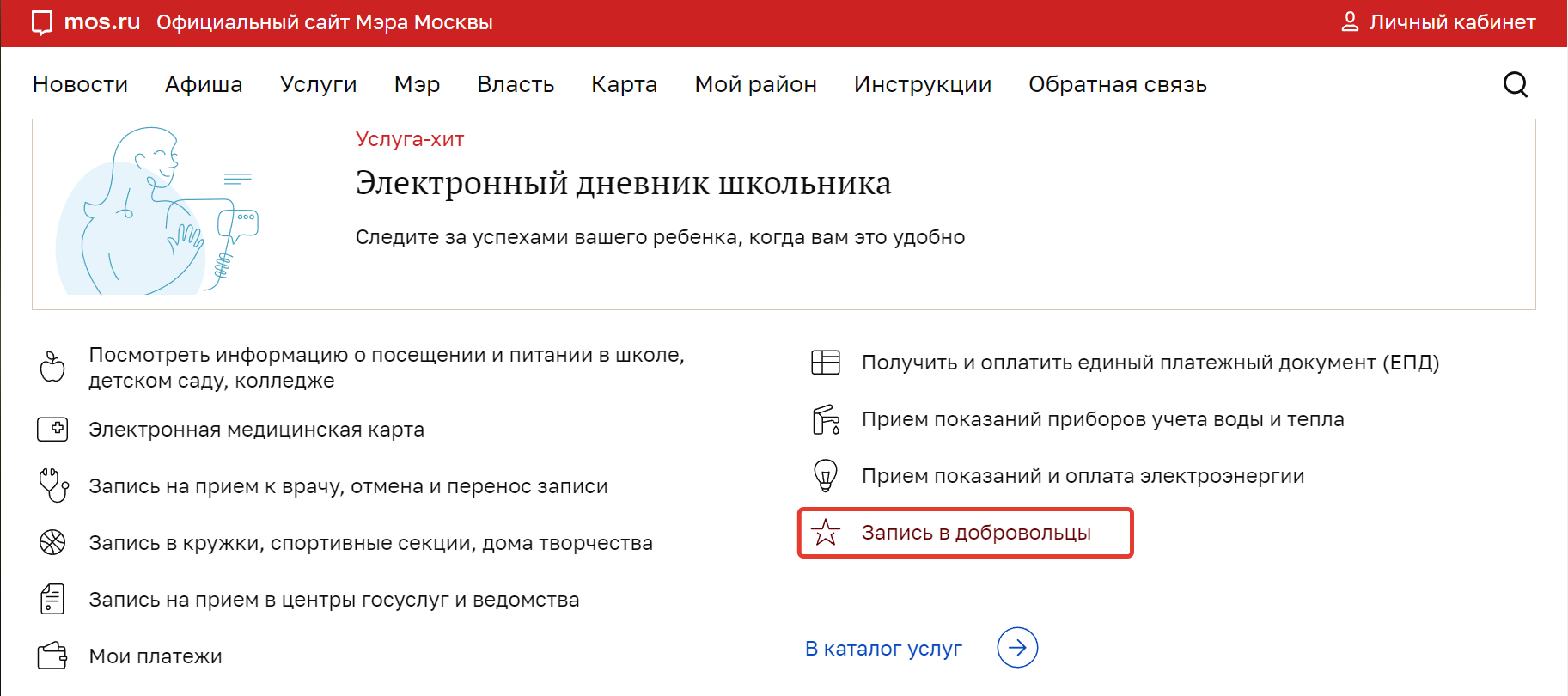Image resolution: width=1568 pixels, height=696 pixels.
Task: Open the Власть menu item
Action: click(x=516, y=84)
